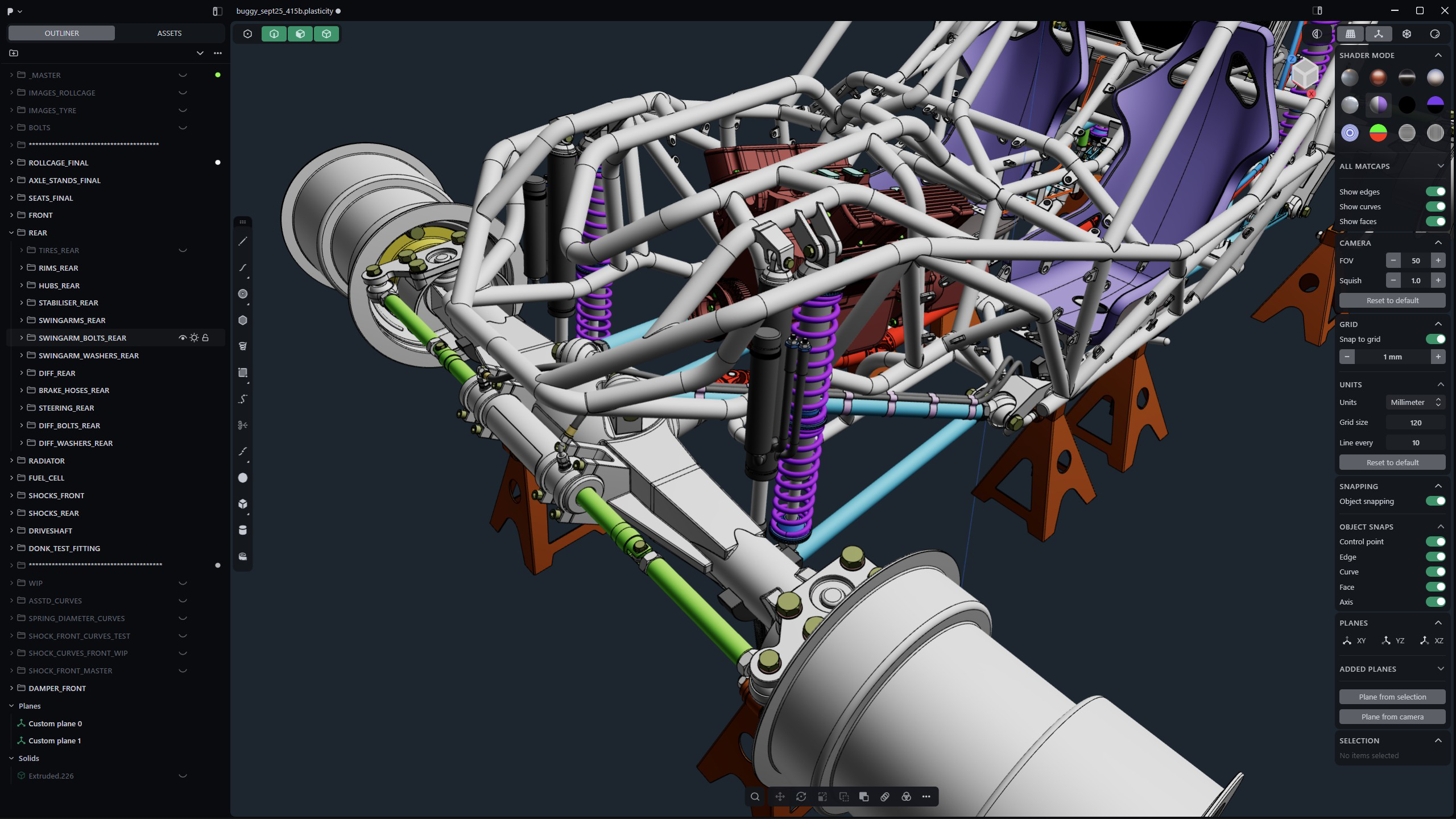The width and height of the screenshot is (1456, 819).
Task: Choose the red and green matcap swatch
Action: (1378, 133)
